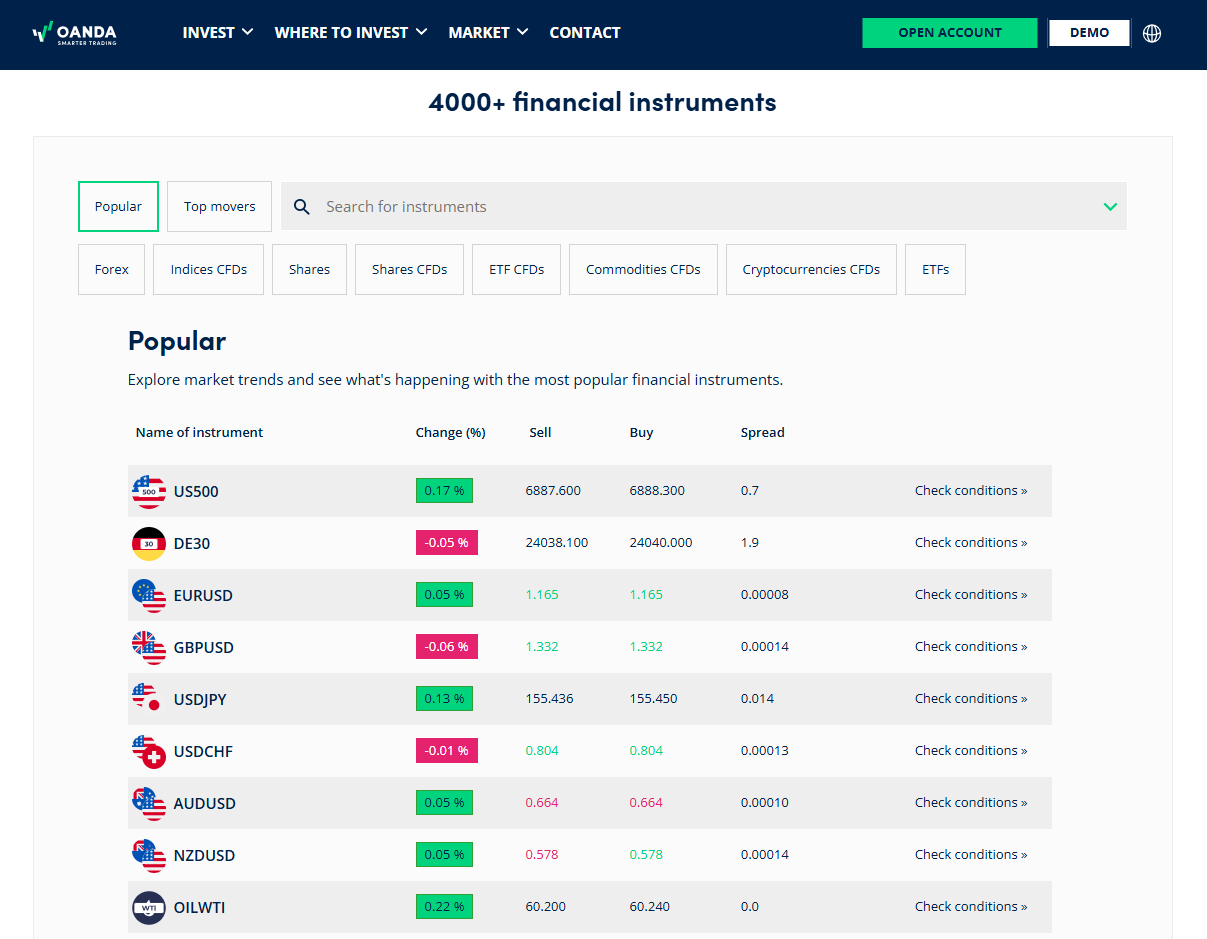The image size is (1207, 939).
Task: Click the US500 flag icon
Action: [149, 491]
